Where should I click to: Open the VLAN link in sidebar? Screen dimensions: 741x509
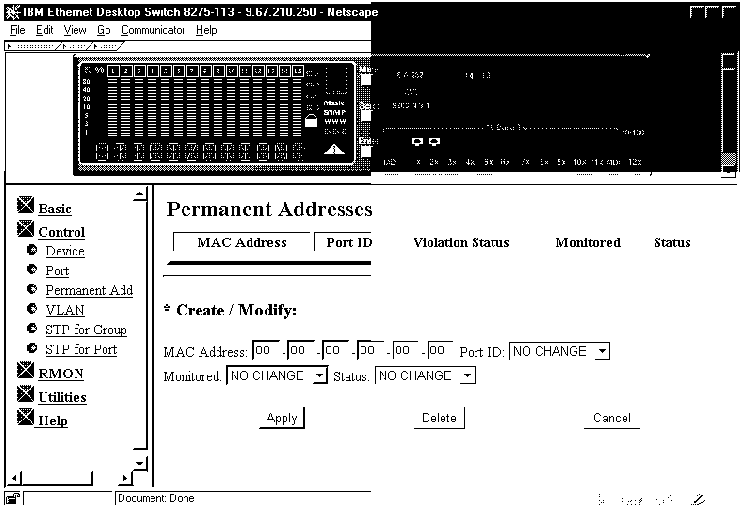[x=65, y=310]
